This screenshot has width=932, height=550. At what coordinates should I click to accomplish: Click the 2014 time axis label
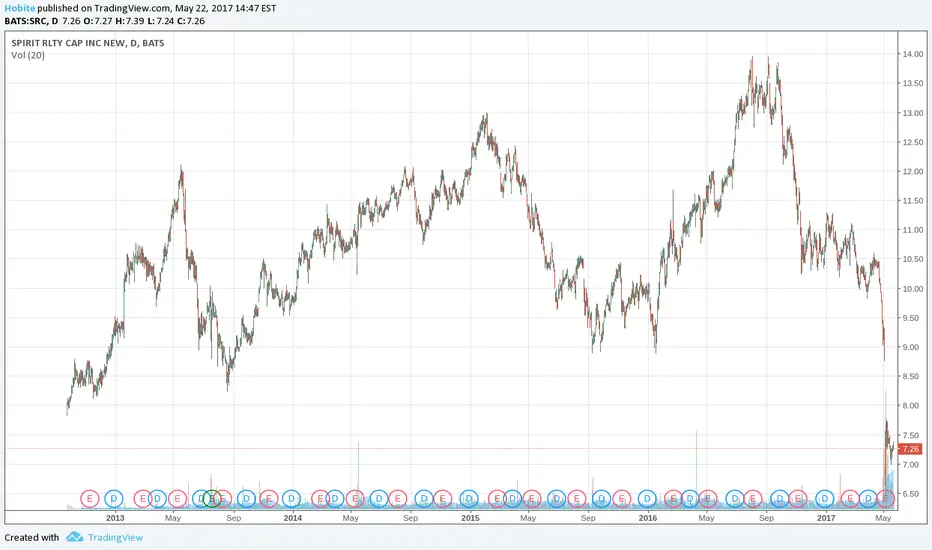(292, 518)
